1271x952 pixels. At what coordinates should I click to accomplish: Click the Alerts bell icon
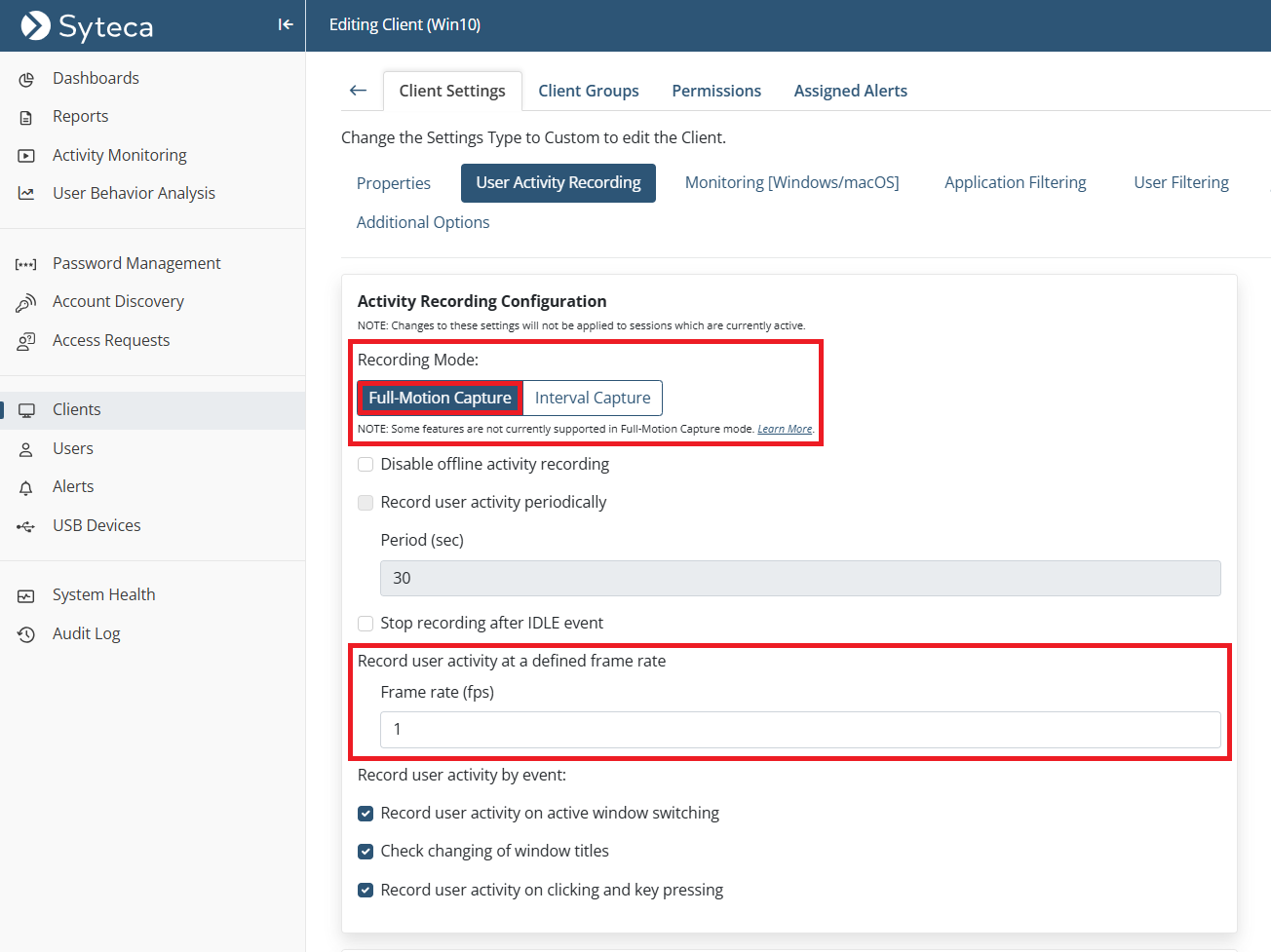point(26,487)
